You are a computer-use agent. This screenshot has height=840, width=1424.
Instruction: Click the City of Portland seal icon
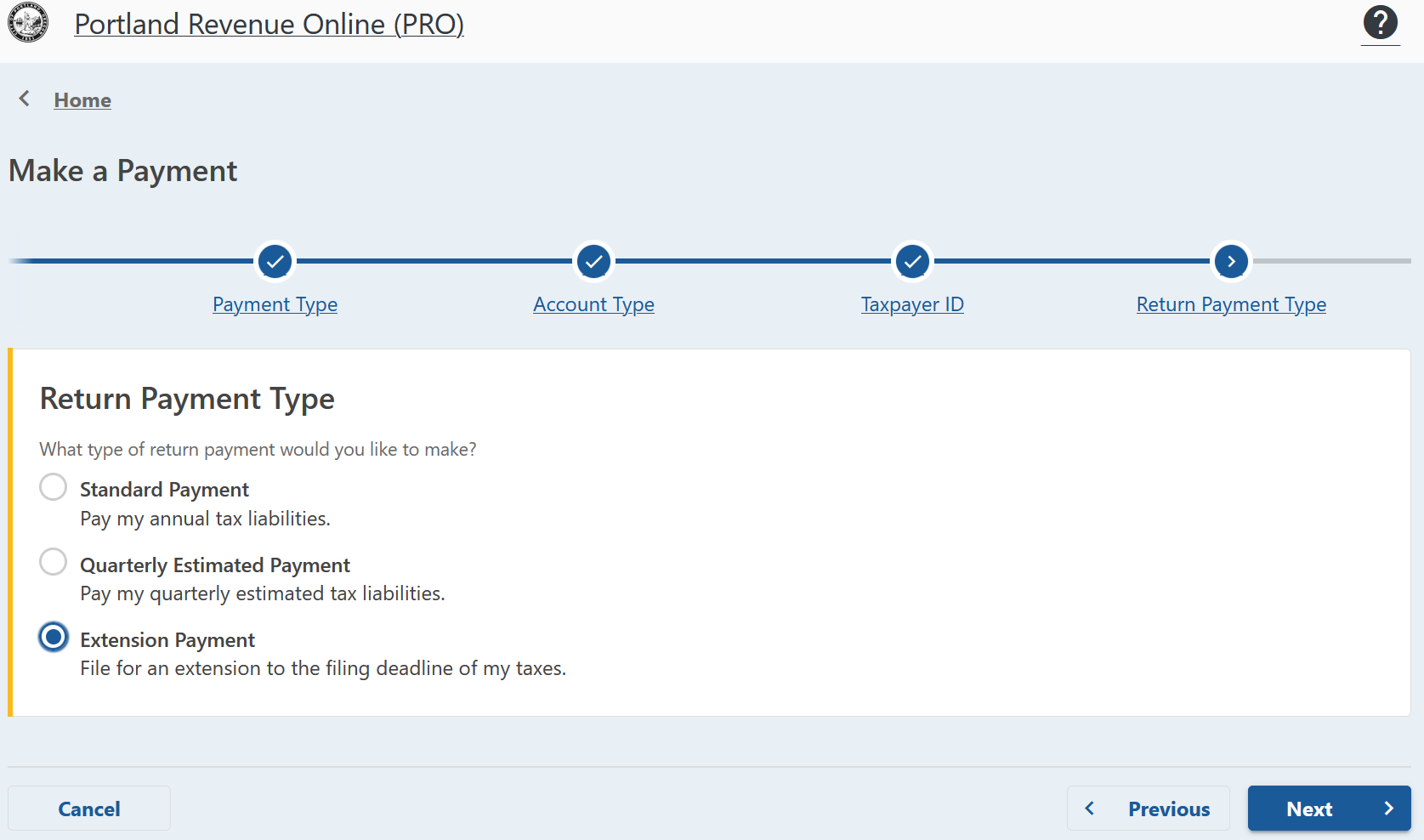(x=26, y=23)
